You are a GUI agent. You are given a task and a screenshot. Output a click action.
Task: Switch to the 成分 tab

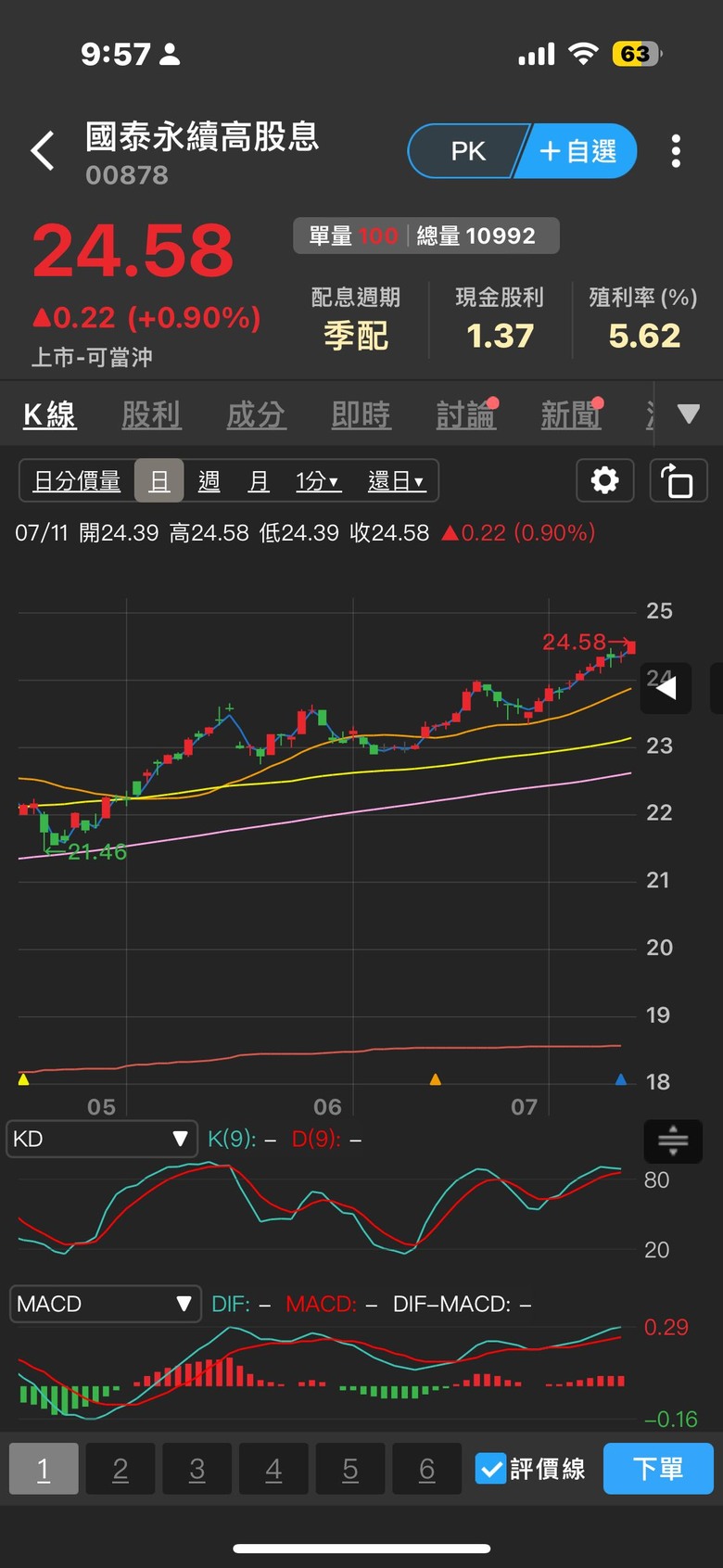click(x=256, y=414)
